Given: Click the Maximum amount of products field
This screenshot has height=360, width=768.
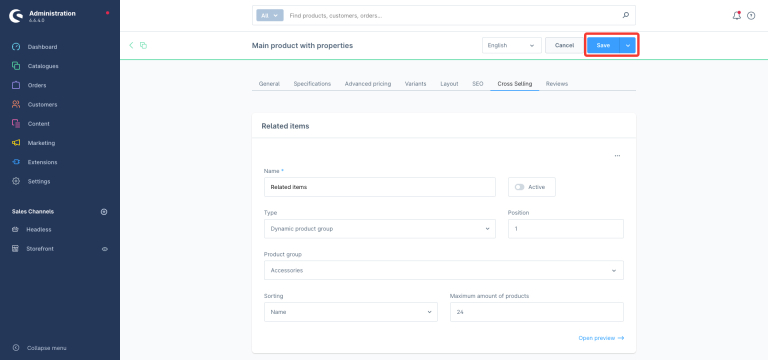Looking at the screenshot, I should 537,312.
